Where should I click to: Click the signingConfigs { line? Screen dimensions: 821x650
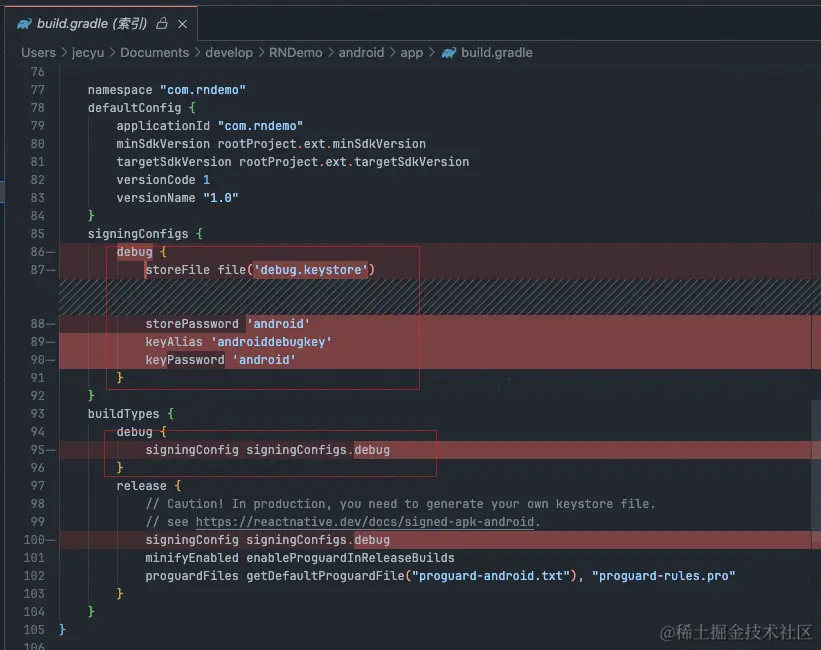145,234
